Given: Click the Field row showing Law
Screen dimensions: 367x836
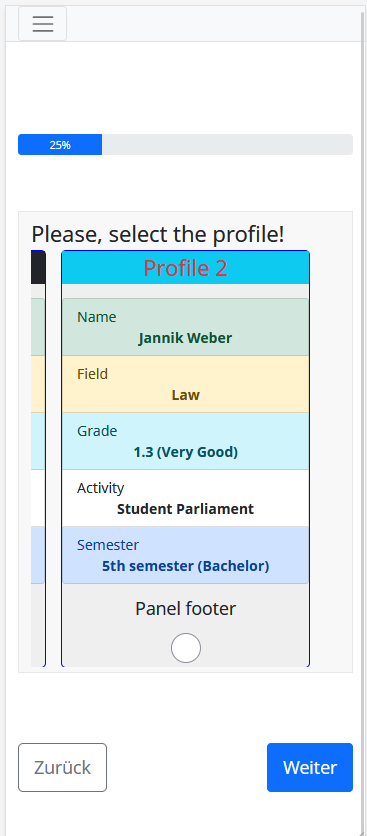Looking at the screenshot, I should coord(186,384).
